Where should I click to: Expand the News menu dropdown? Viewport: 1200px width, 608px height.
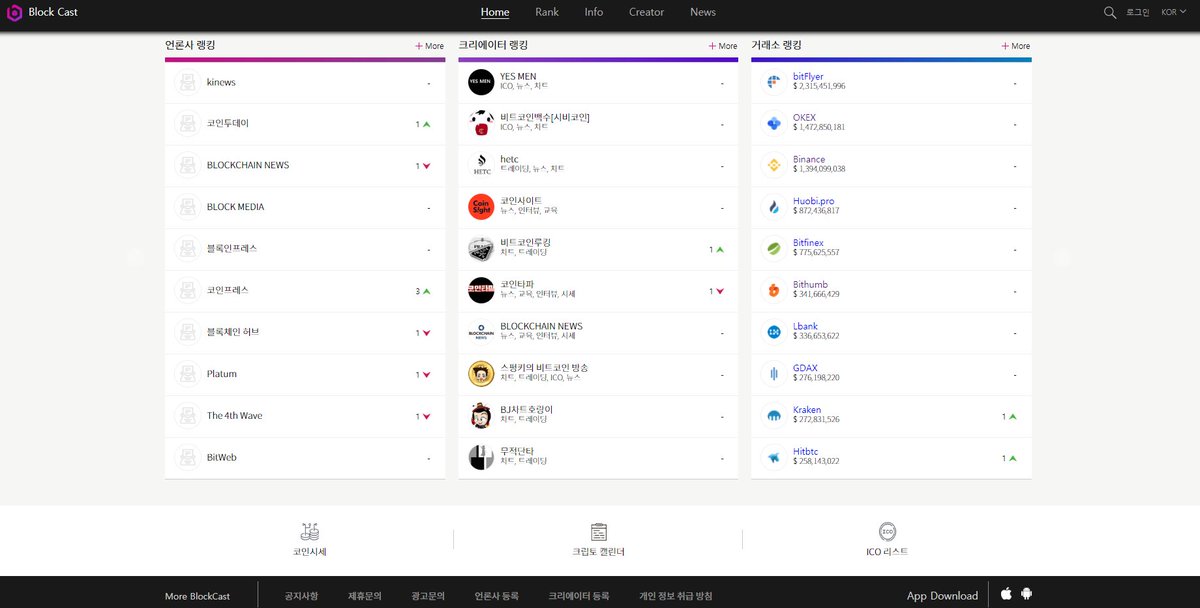tap(703, 12)
